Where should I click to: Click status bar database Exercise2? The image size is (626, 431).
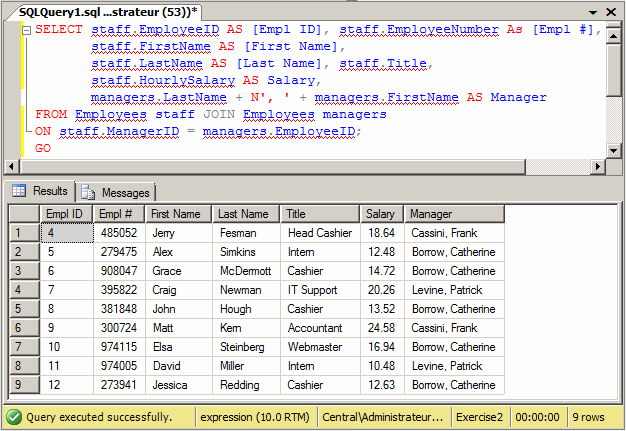(479, 417)
